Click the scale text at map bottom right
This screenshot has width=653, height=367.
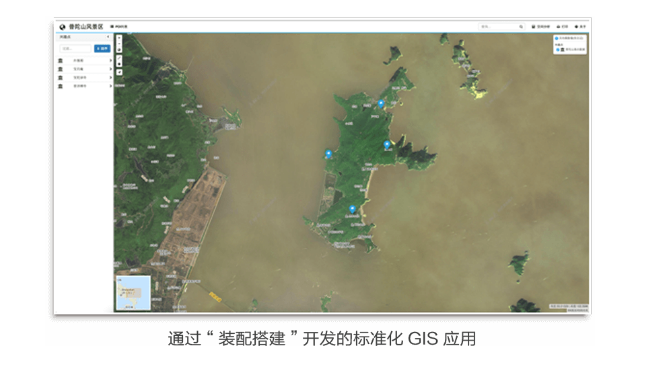pos(568,306)
